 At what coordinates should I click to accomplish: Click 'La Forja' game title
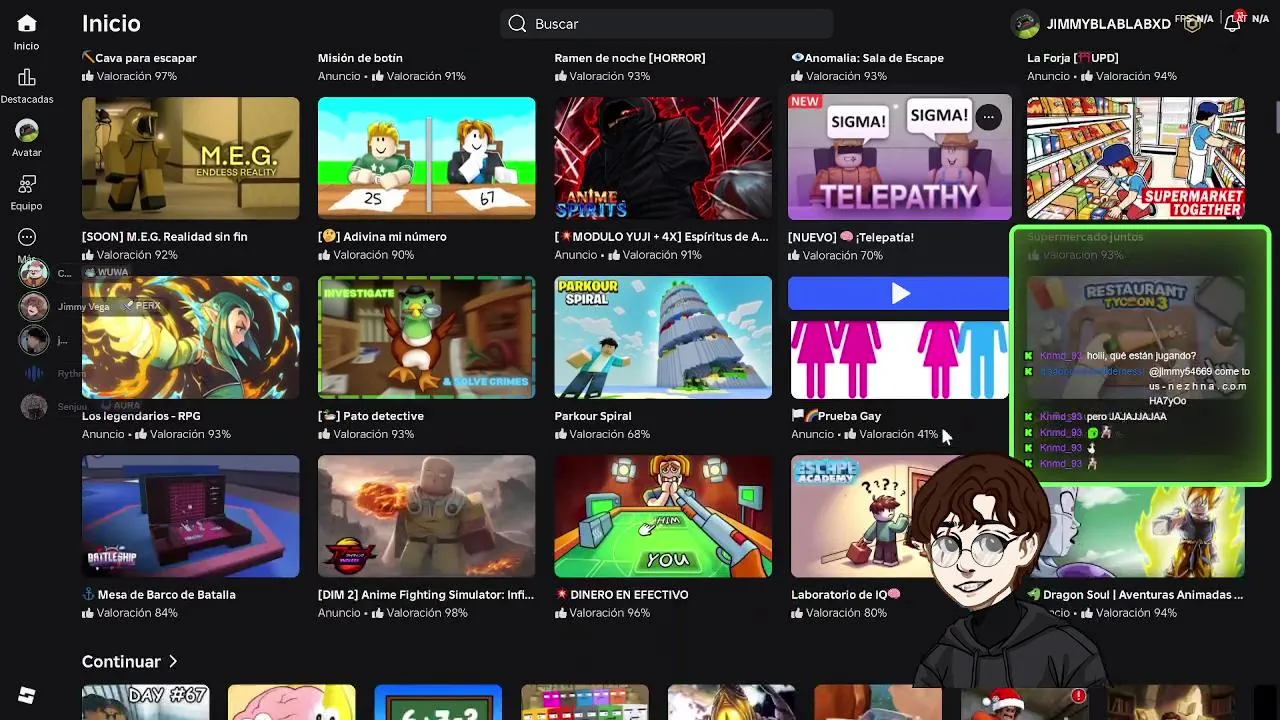pyautogui.click(x=1073, y=58)
